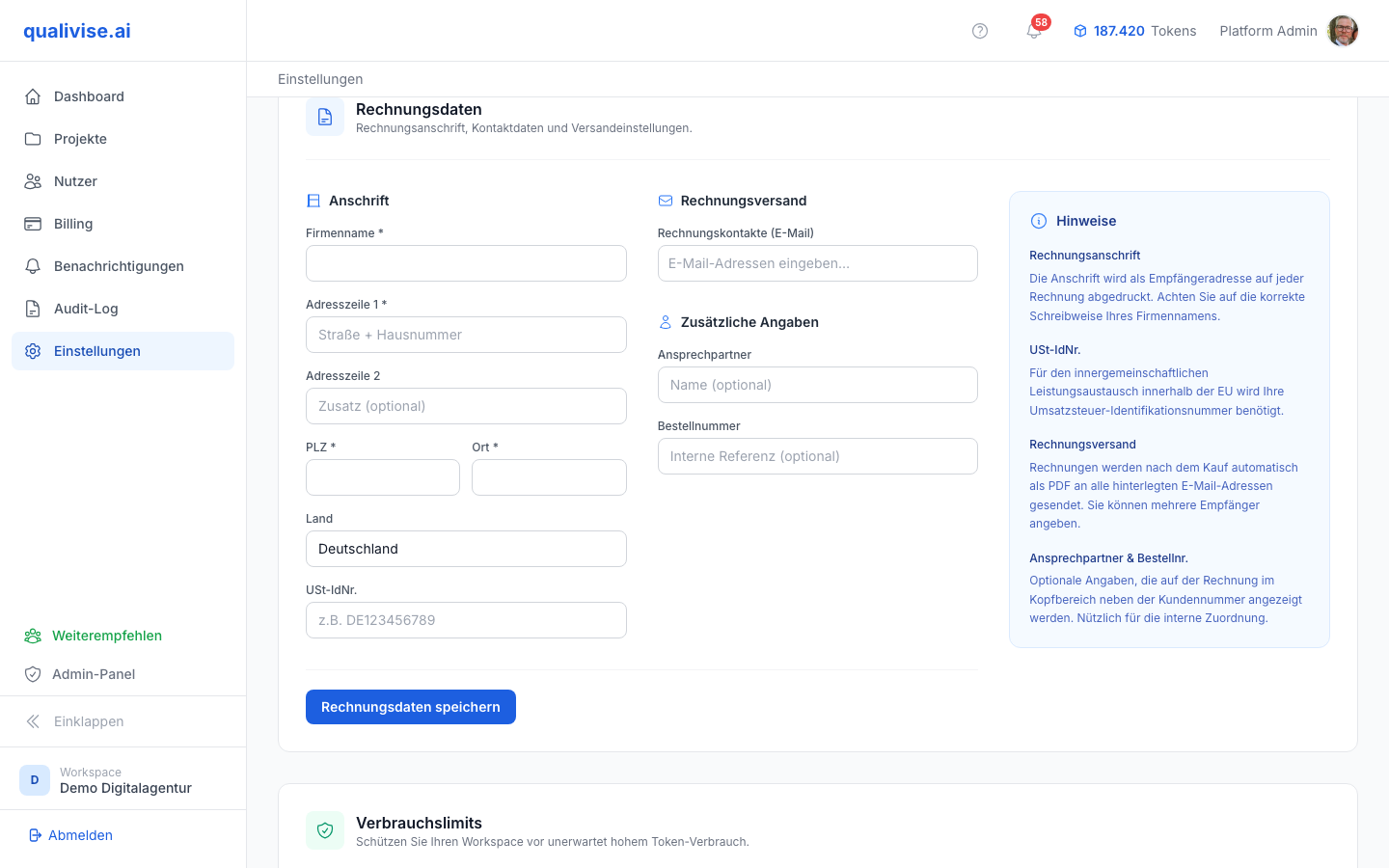Click the token cube icon
This screenshot has width=1389, height=868.
click(1080, 31)
